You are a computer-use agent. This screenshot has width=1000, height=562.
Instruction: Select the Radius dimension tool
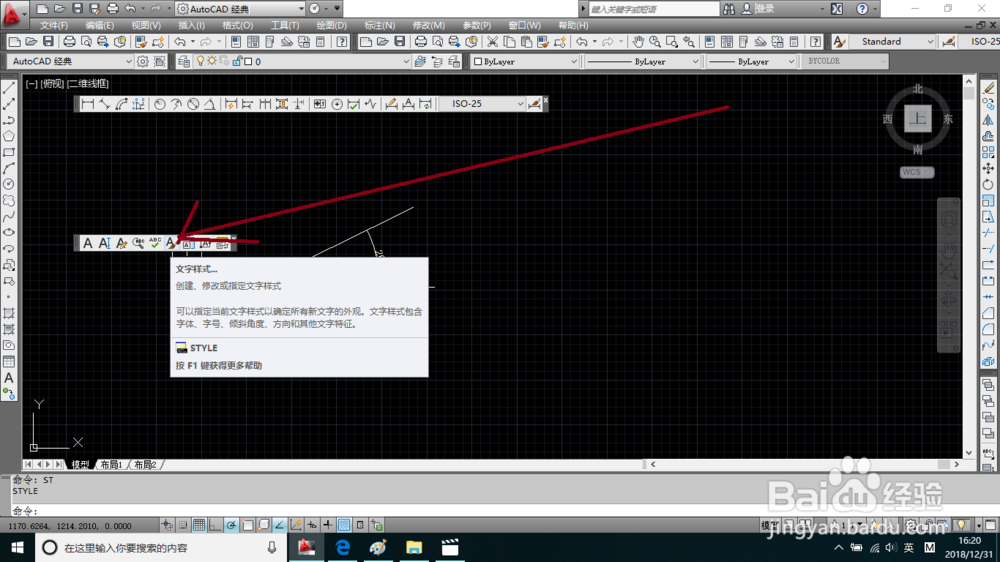click(159, 104)
